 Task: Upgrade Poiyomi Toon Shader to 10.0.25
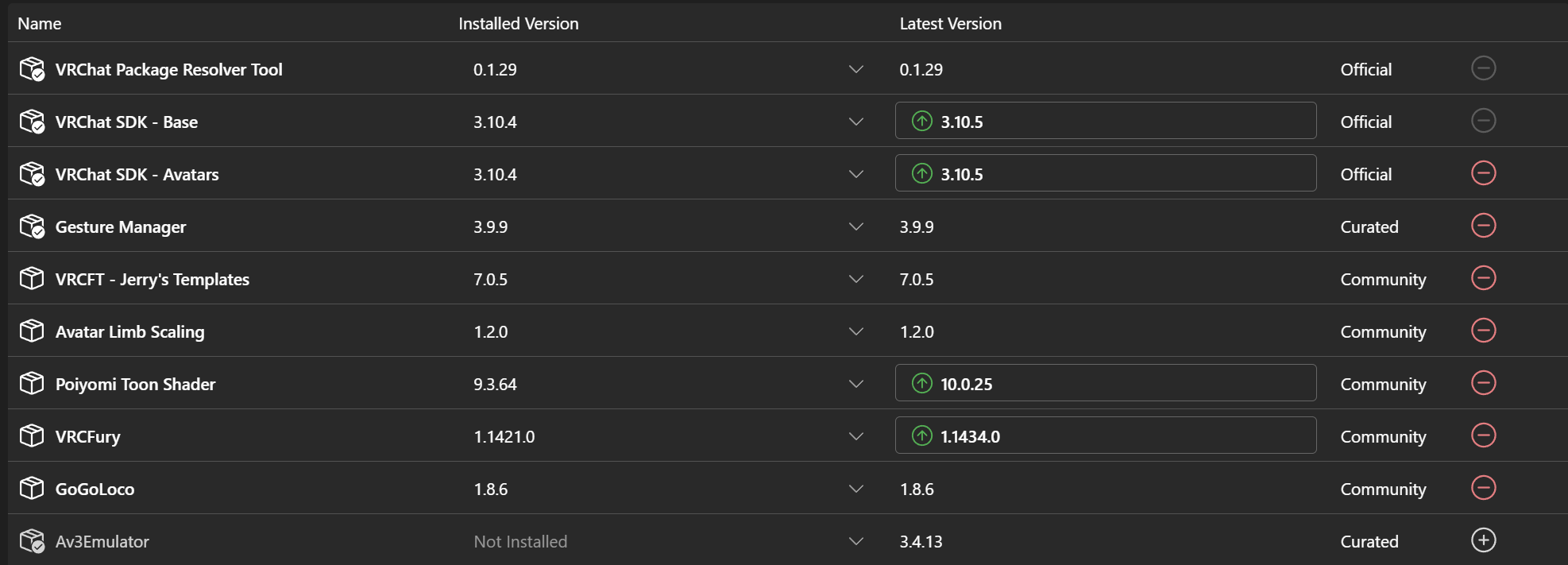click(x=1105, y=383)
